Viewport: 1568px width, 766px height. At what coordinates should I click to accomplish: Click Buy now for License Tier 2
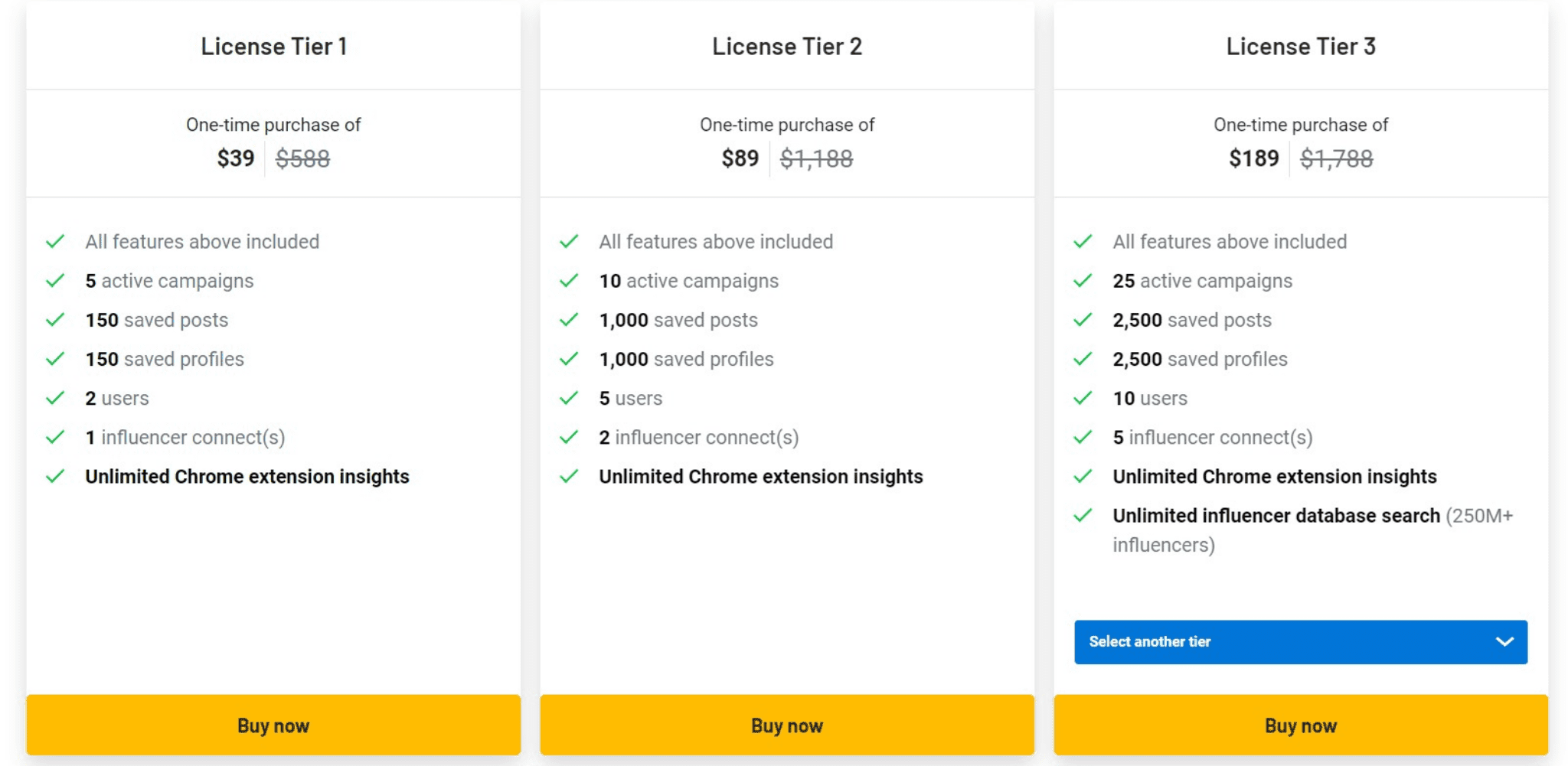pyautogui.click(x=787, y=725)
